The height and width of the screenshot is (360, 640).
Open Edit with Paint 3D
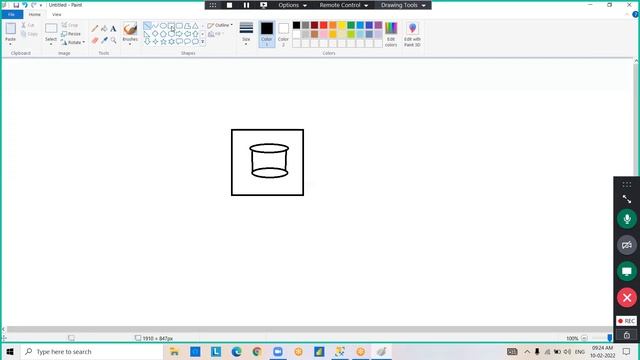coord(412,34)
